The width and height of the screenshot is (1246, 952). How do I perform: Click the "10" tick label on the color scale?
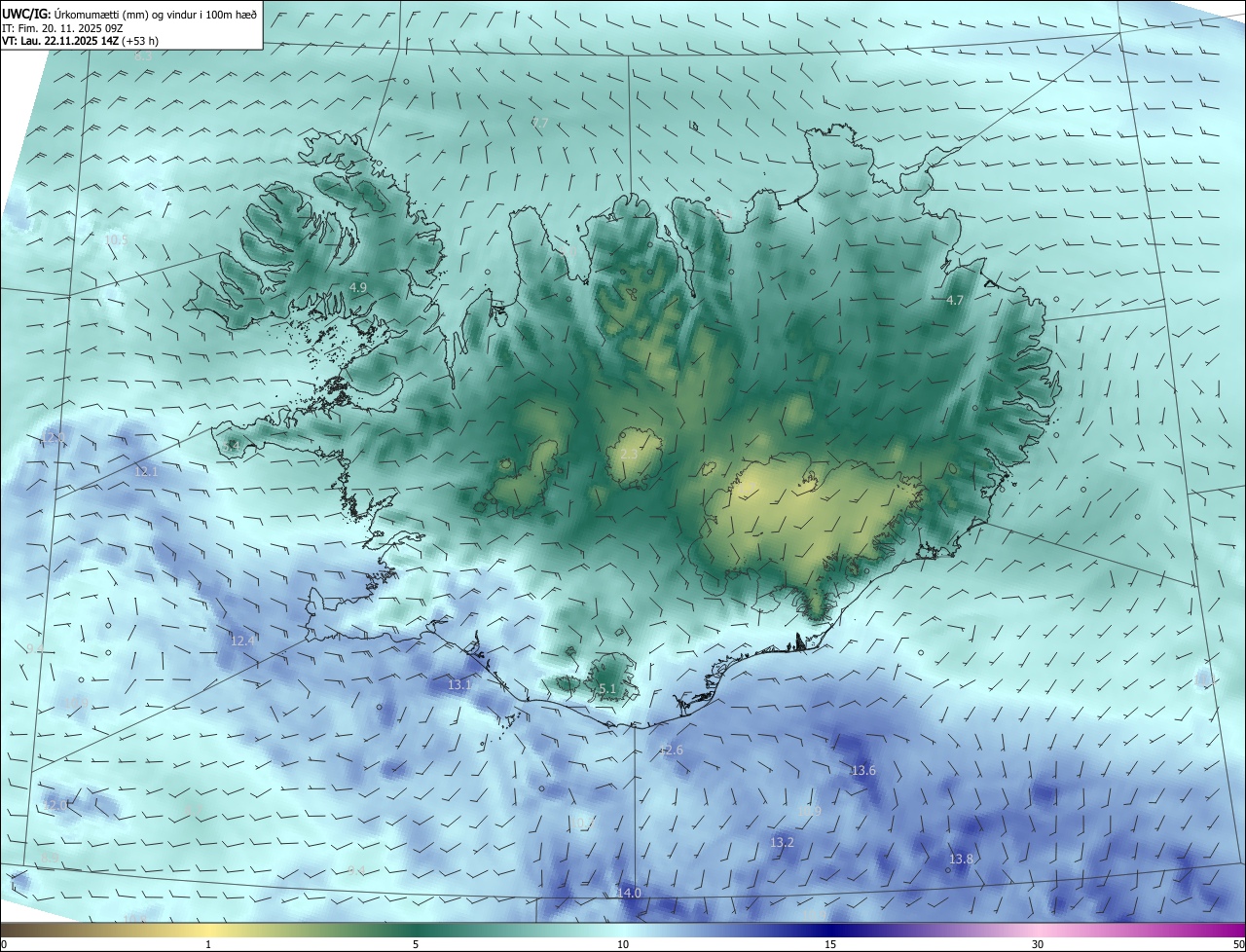pyautogui.click(x=623, y=945)
